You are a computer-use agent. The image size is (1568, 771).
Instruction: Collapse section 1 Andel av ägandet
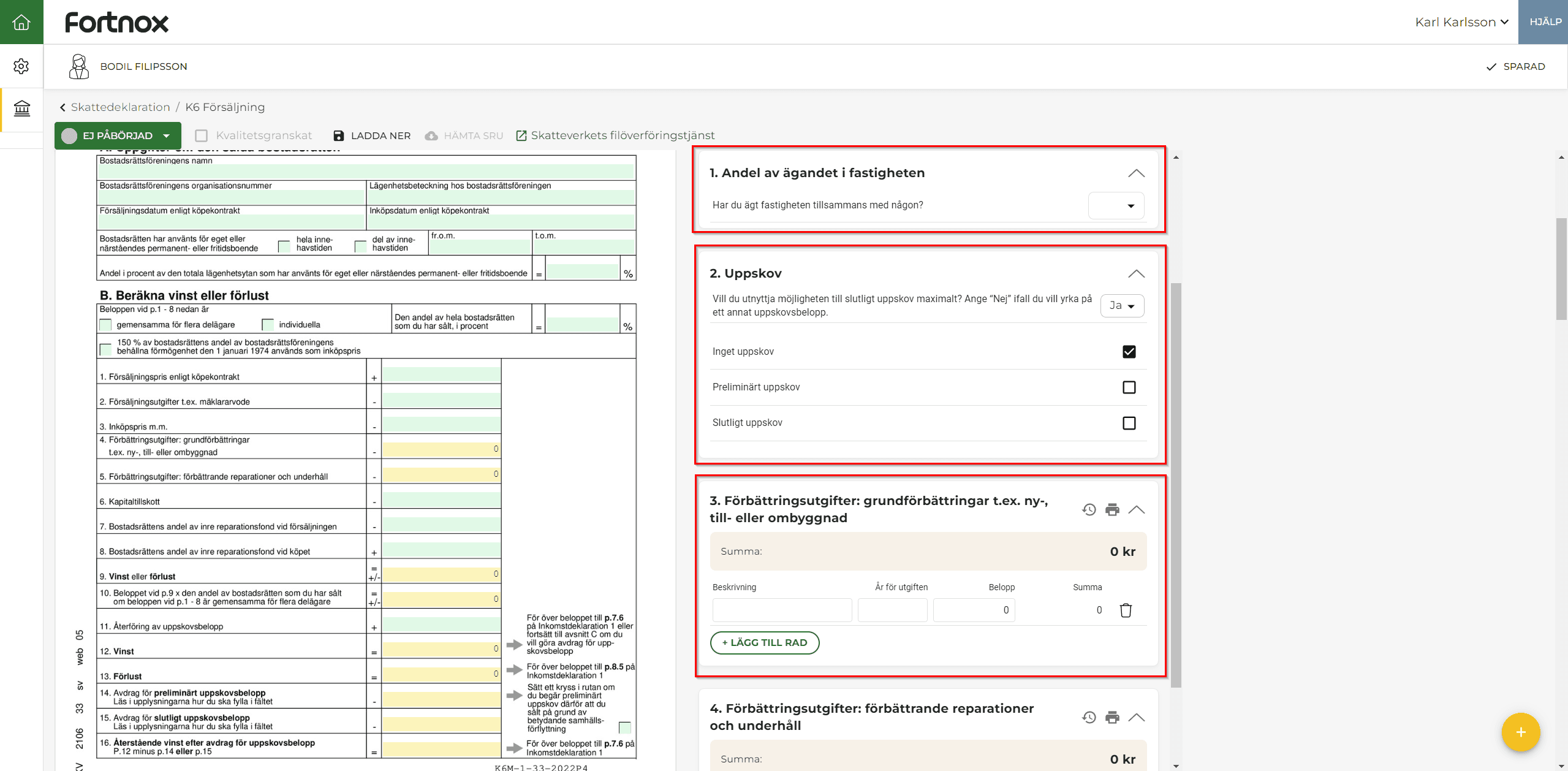(x=1136, y=173)
